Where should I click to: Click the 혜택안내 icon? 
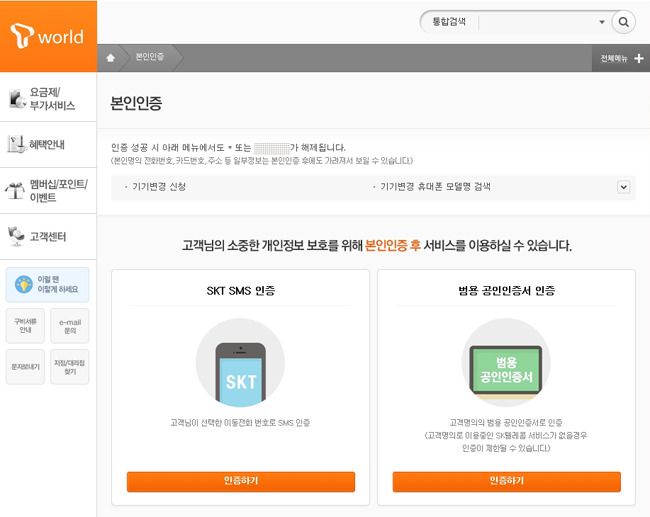tap(17, 144)
